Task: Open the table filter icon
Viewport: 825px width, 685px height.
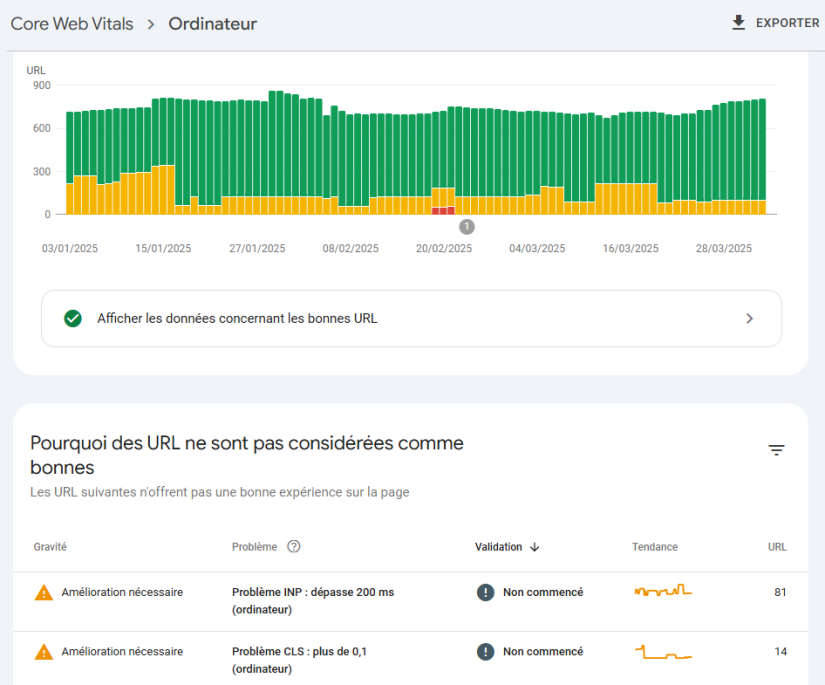Action: [776, 450]
